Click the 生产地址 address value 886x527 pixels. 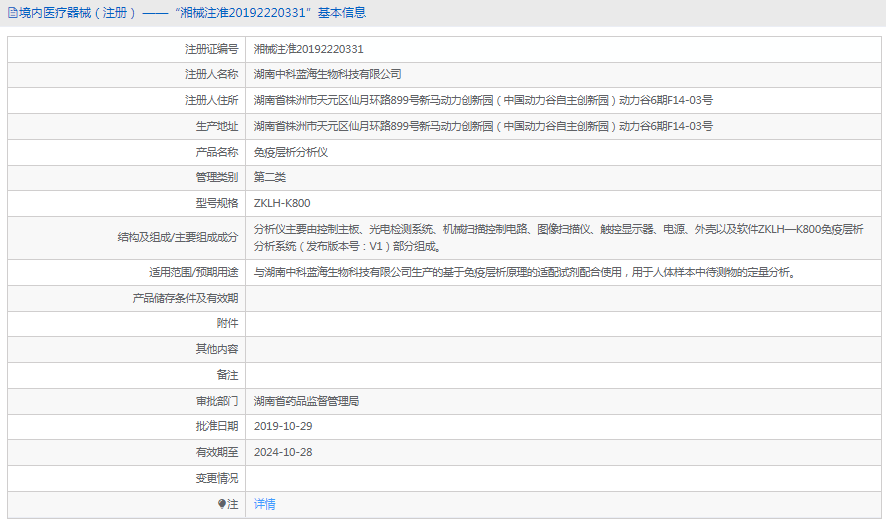[x=483, y=127]
